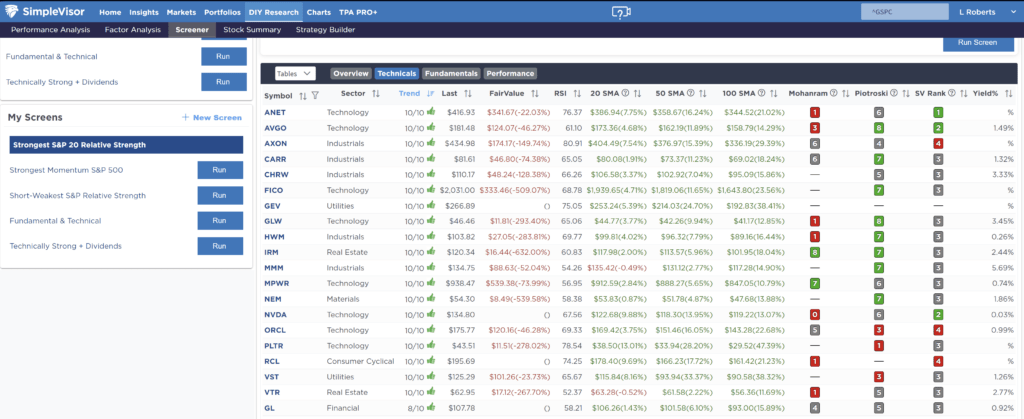Toggle the Technicals view button
This screenshot has height=419, width=1024.
(397, 73)
